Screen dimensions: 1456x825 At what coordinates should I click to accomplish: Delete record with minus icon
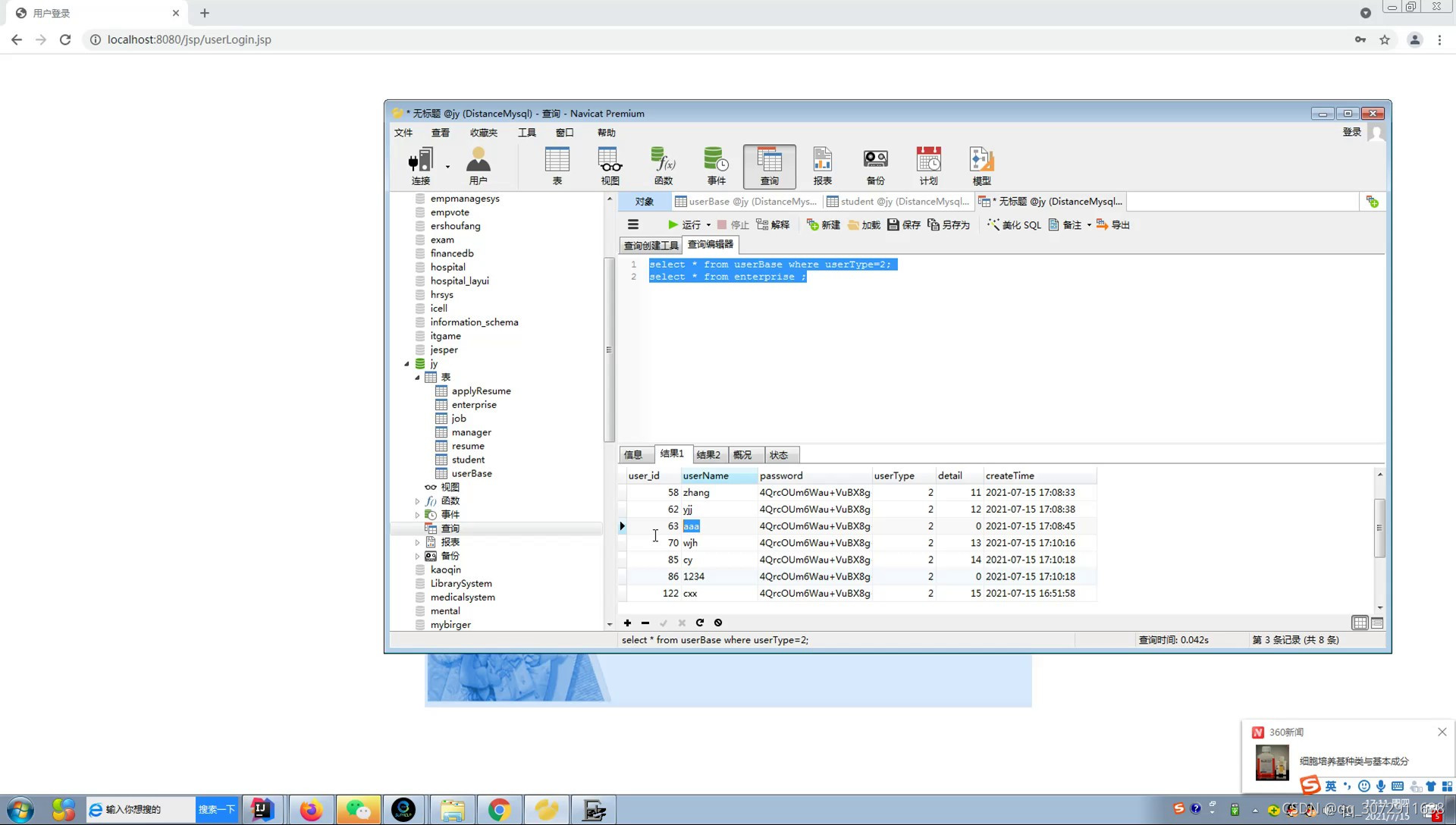click(x=645, y=623)
